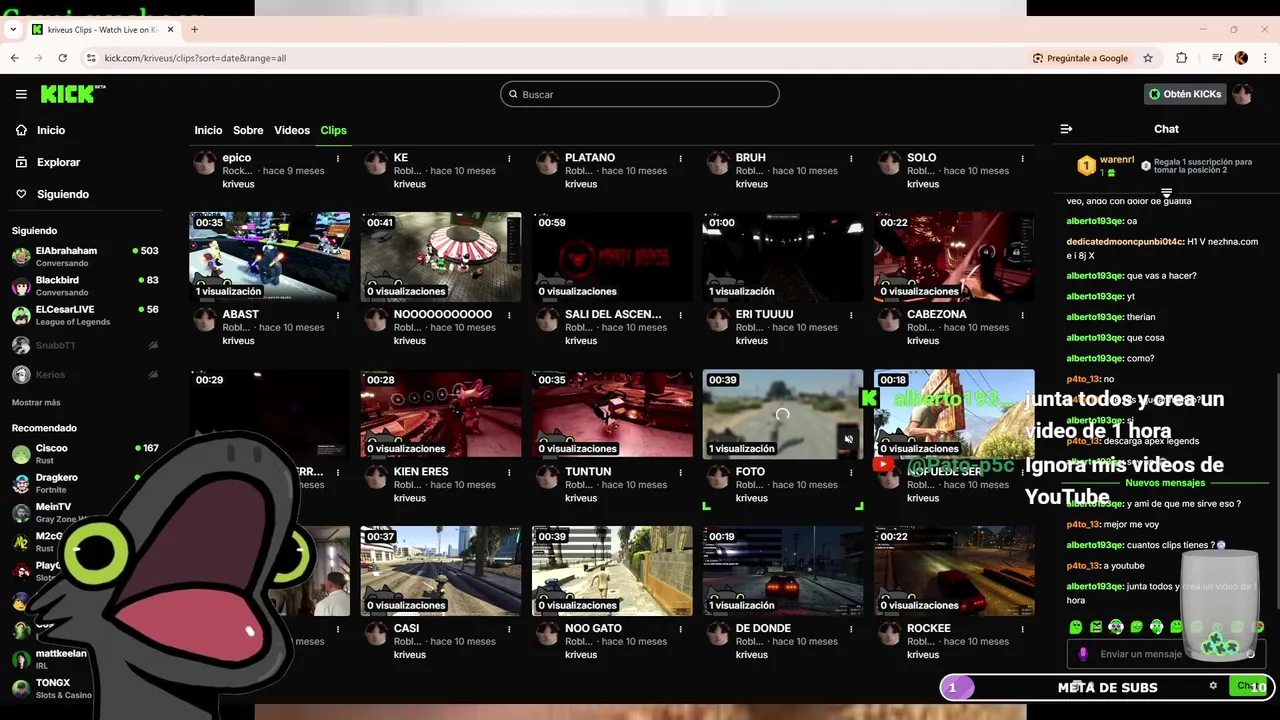
Task: Pick the angry square green emote
Action: pos(1096,627)
